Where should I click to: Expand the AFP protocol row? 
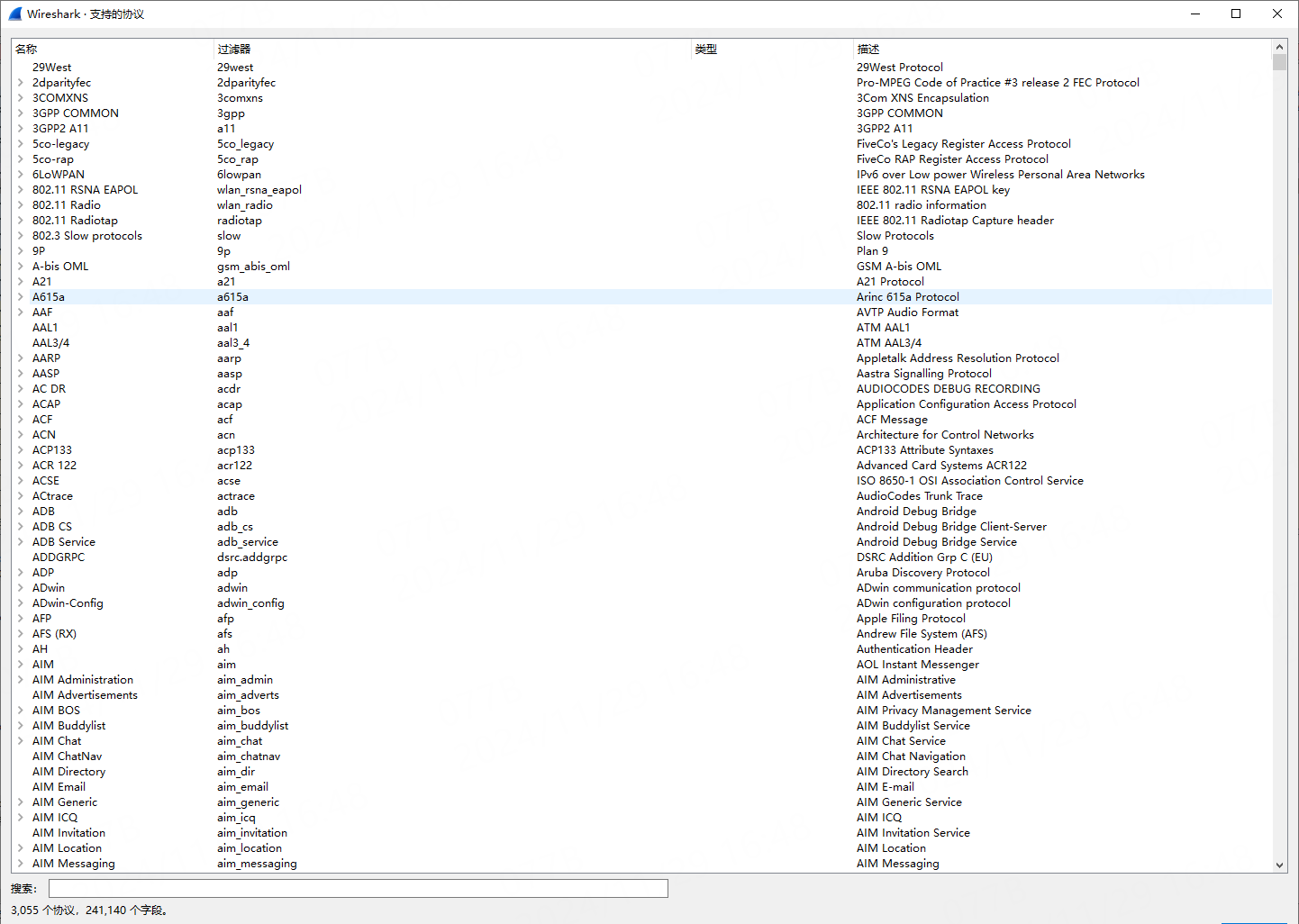point(20,619)
